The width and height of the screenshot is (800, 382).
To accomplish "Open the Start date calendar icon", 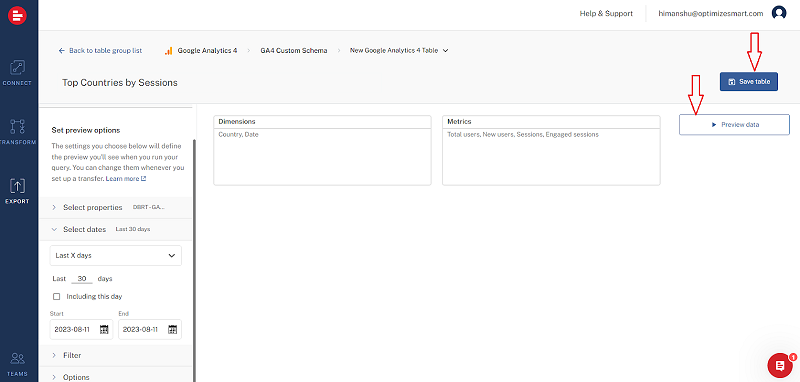I will point(104,329).
